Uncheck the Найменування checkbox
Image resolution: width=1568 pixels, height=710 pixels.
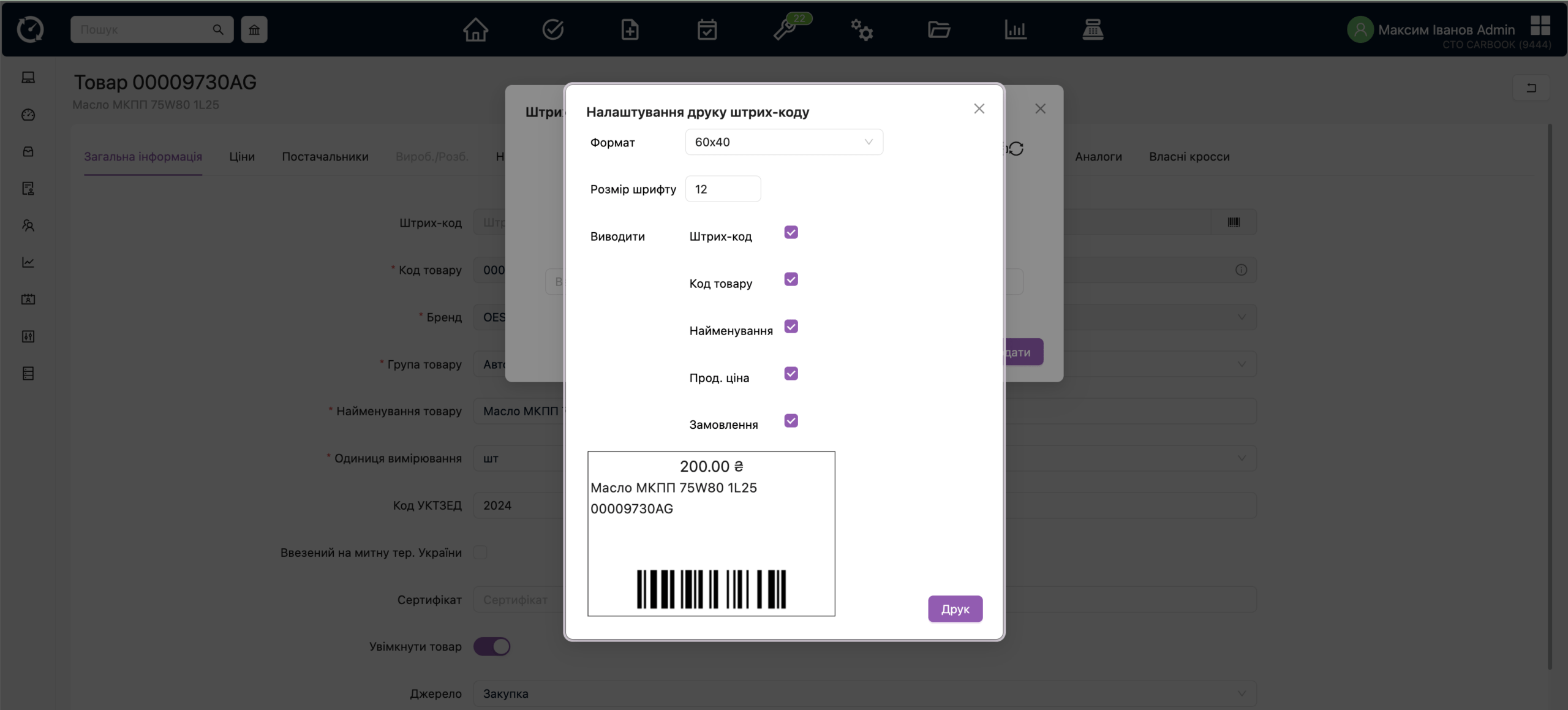tap(791, 327)
